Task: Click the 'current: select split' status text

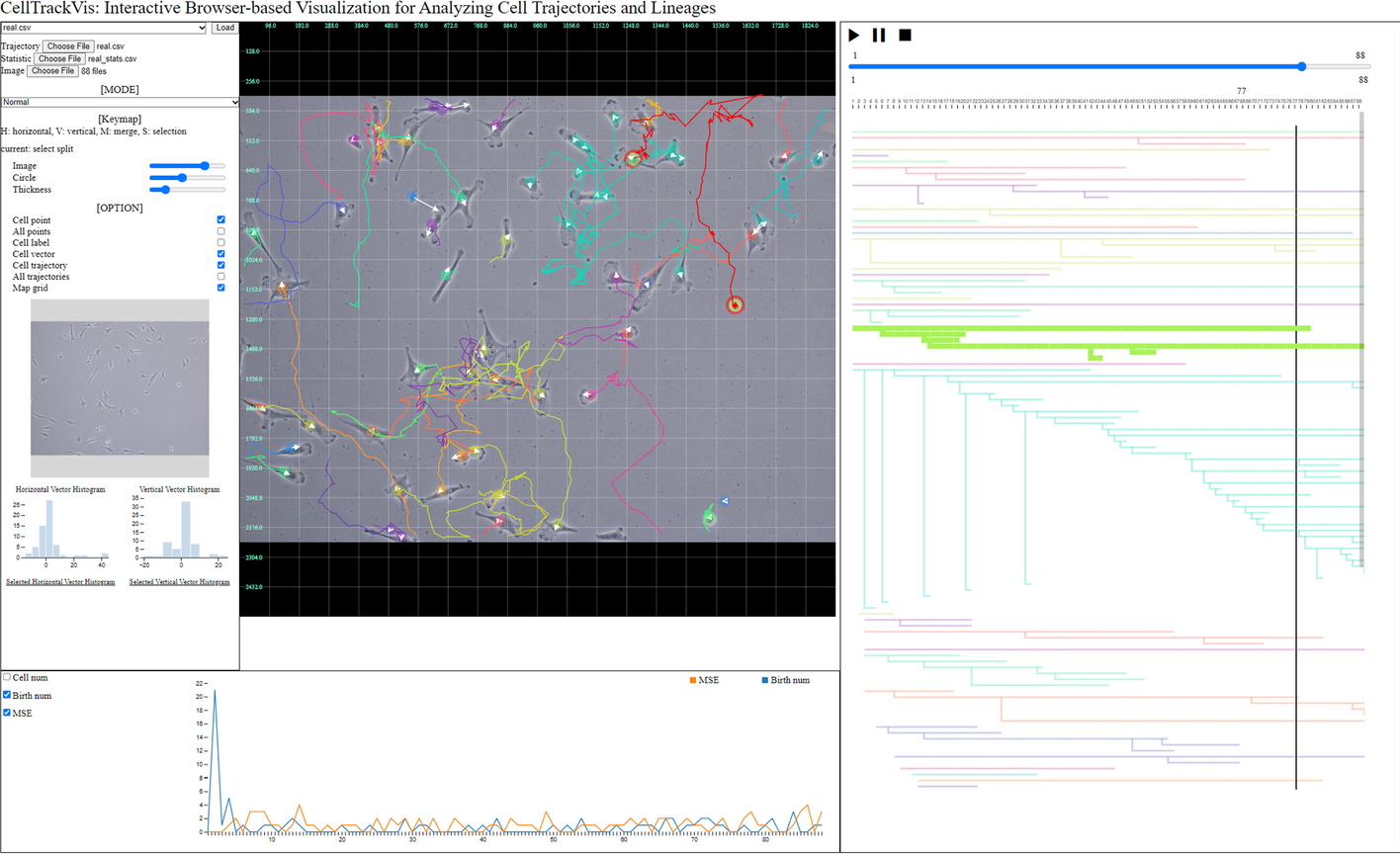Action: [38, 149]
